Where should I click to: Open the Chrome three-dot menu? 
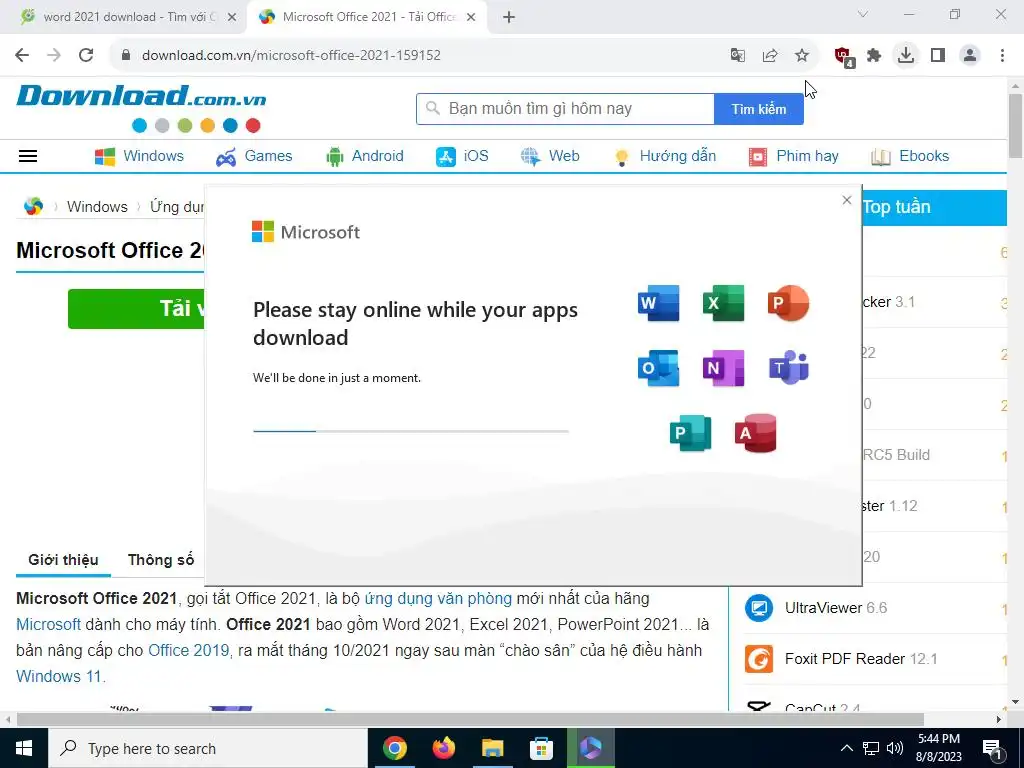point(1002,55)
